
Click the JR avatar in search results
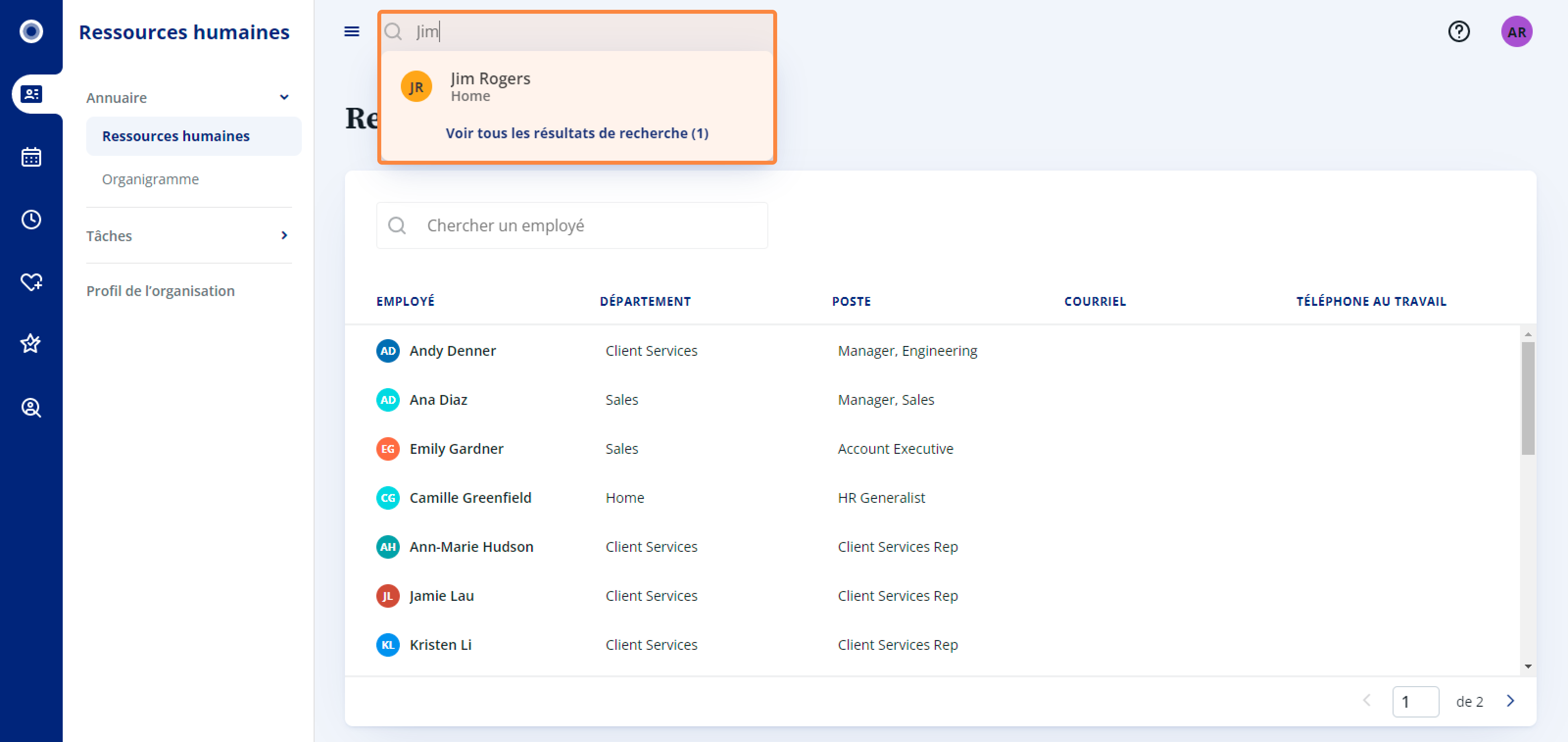(x=416, y=86)
